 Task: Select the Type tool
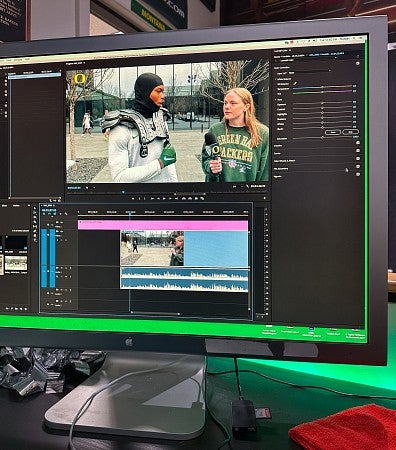tap(35, 240)
